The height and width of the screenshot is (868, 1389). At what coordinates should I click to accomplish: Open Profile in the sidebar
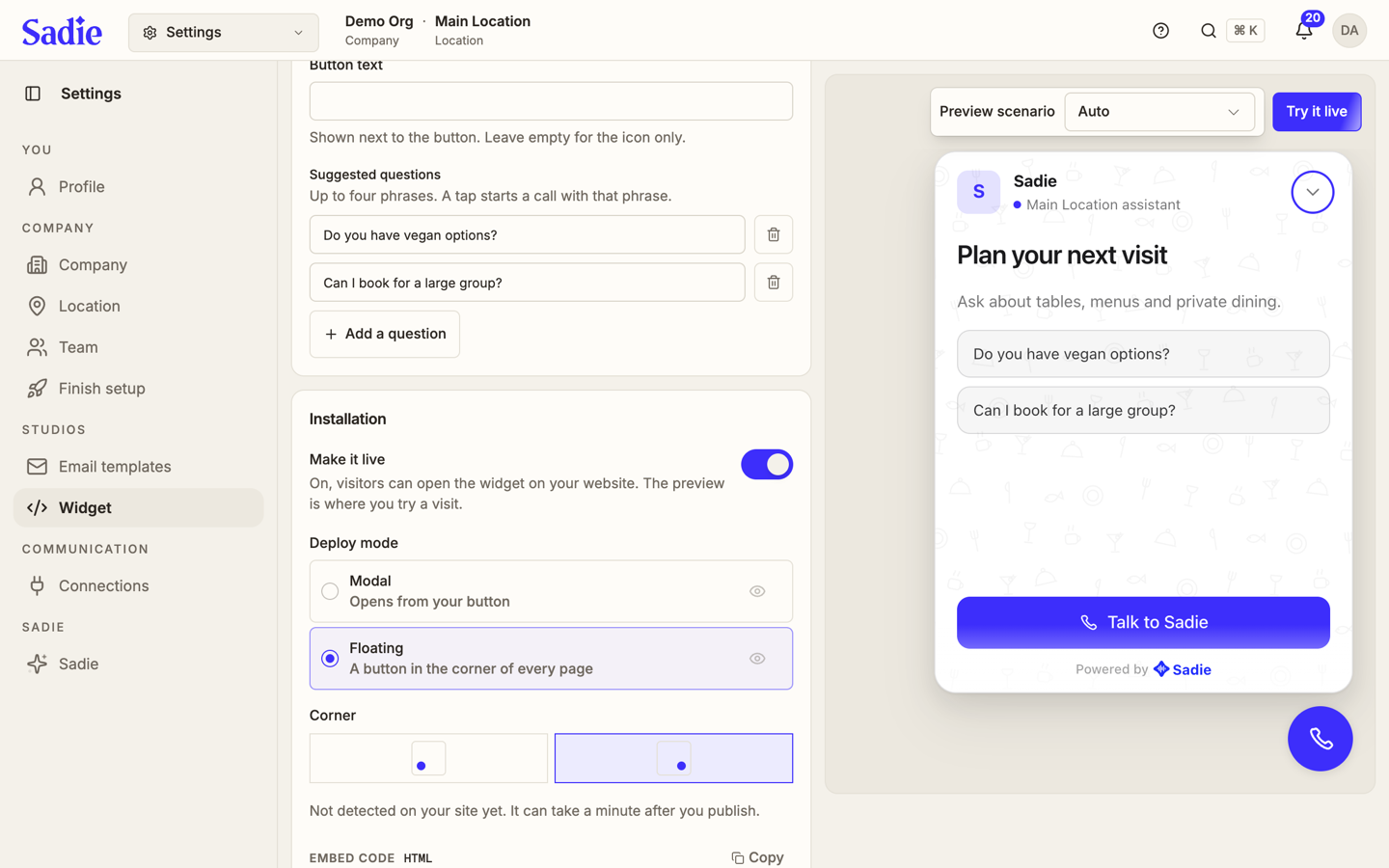click(x=138, y=186)
